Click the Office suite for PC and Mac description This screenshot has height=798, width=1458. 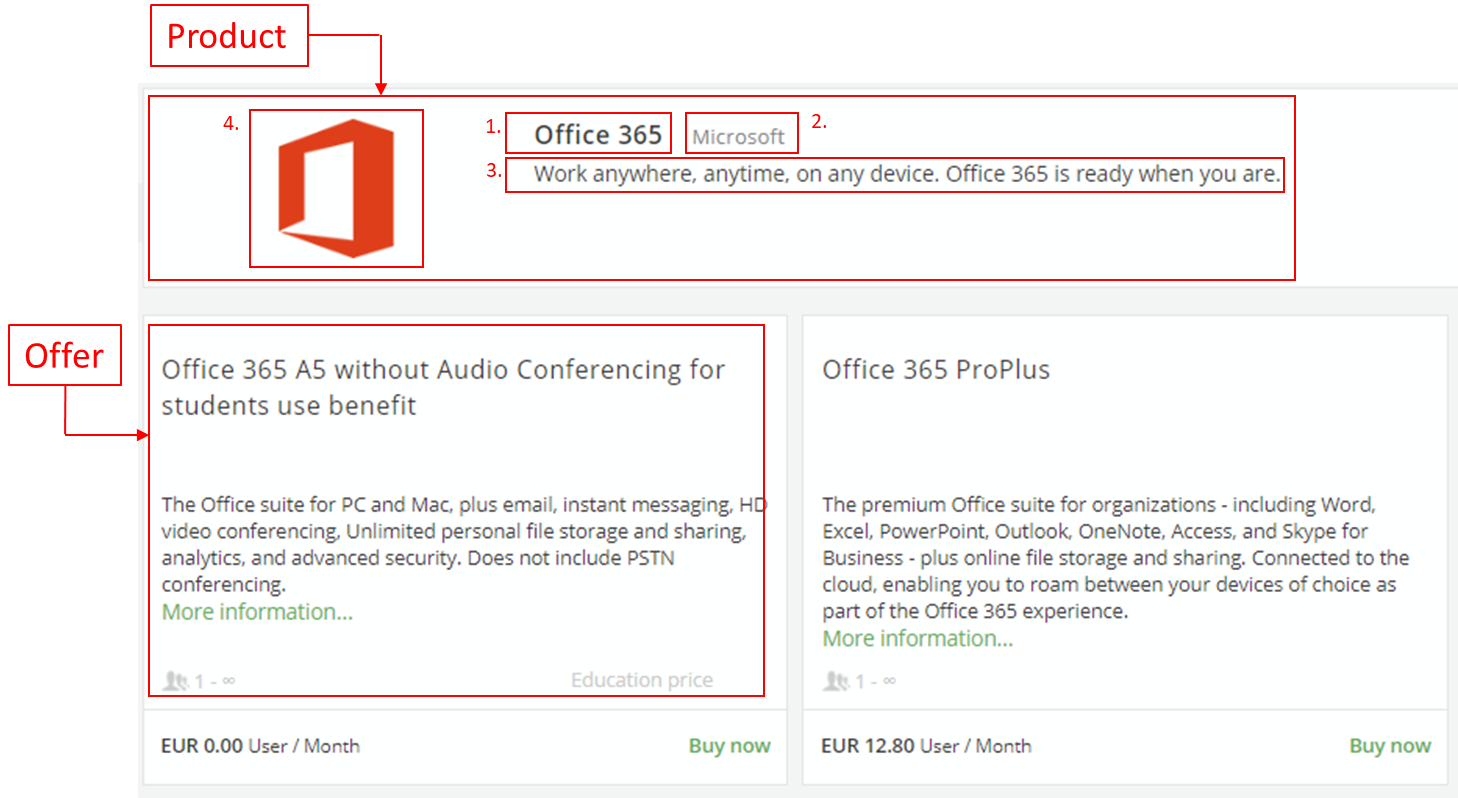tap(464, 544)
